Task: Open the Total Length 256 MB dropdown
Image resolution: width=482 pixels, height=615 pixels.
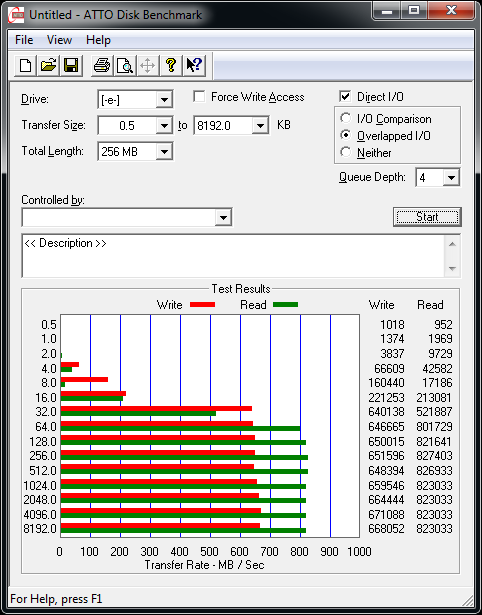Action: [164, 151]
